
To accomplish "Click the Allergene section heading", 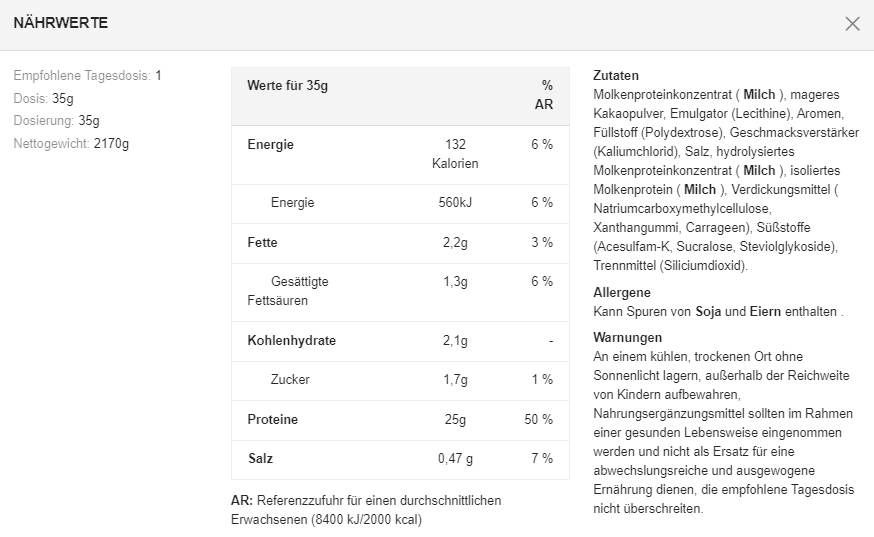I will click(622, 292).
